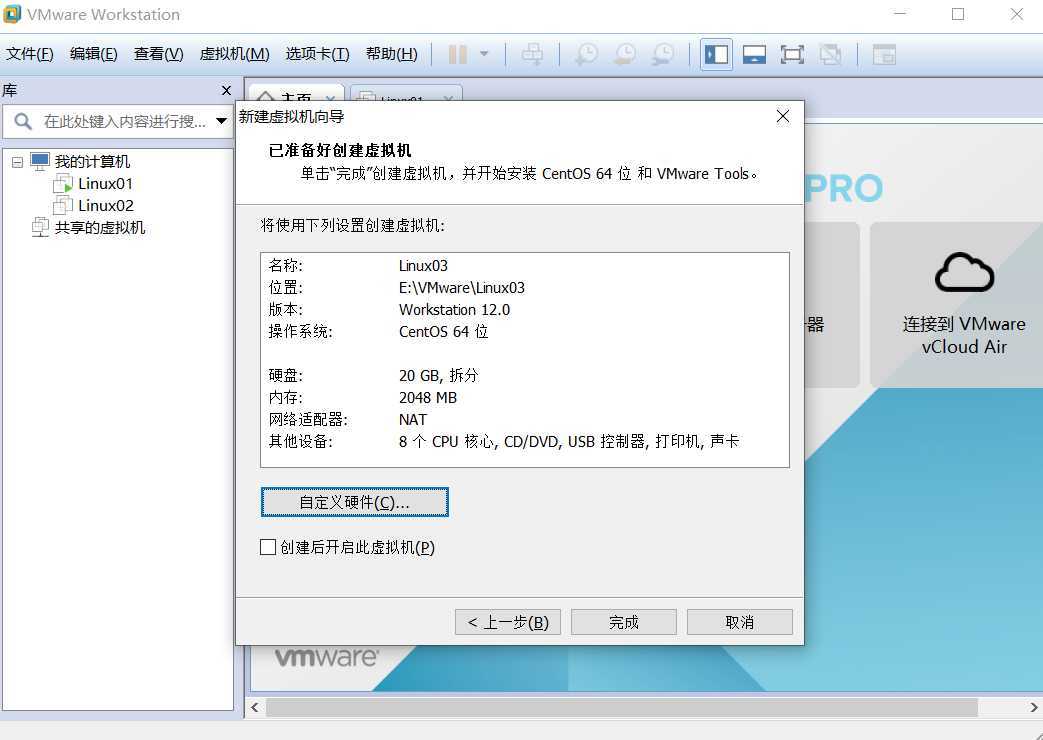
Task: Click the full screen mode icon
Action: tap(792, 55)
